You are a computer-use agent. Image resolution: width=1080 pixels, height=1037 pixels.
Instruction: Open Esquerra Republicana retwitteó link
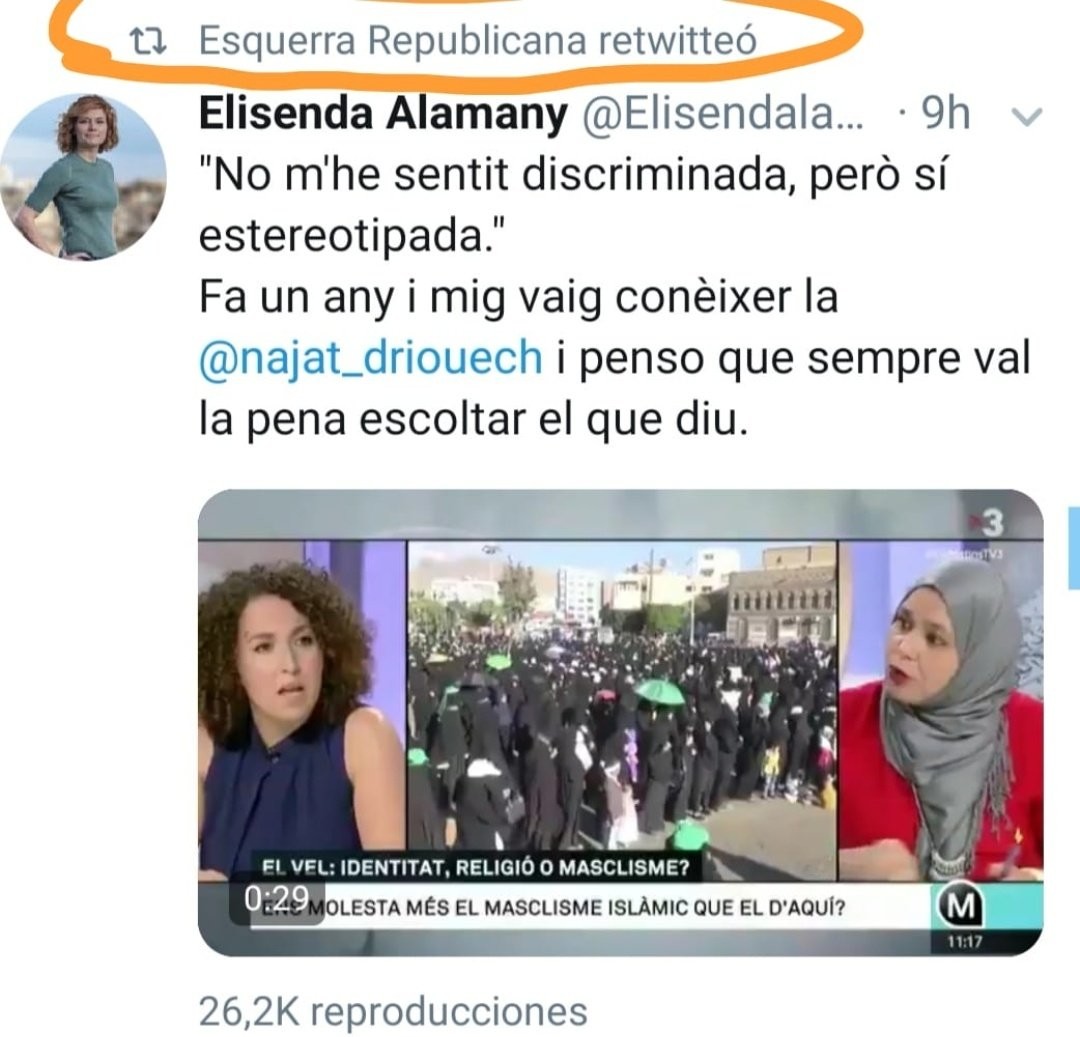477,40
